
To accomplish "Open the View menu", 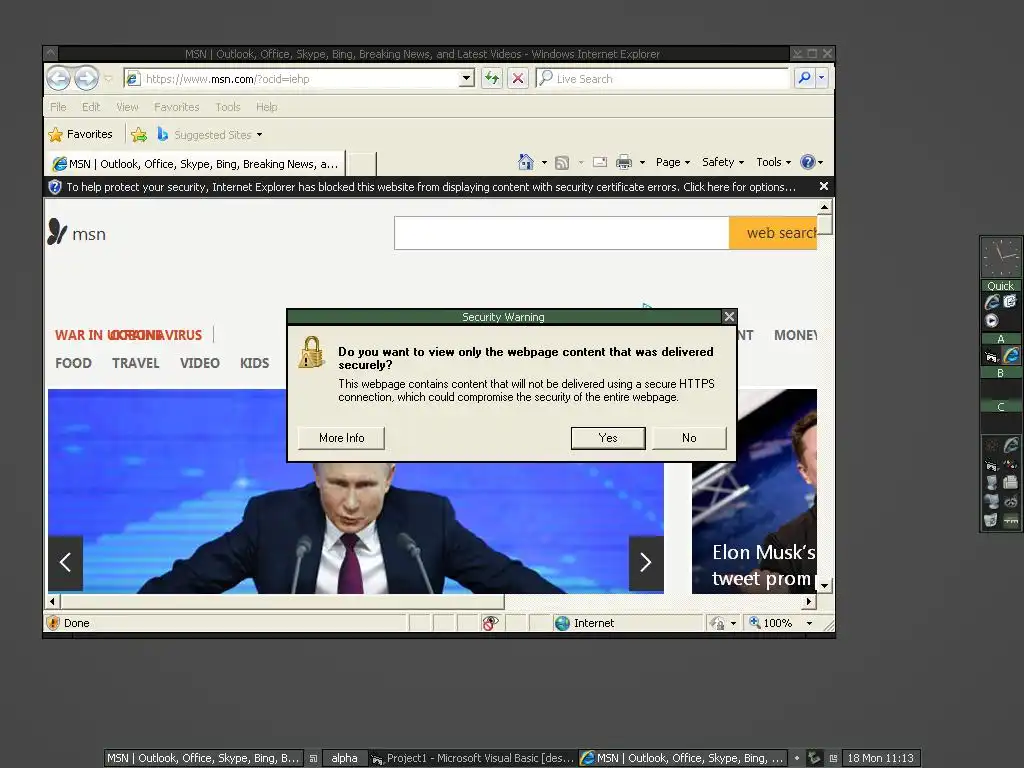I will 127,107.
